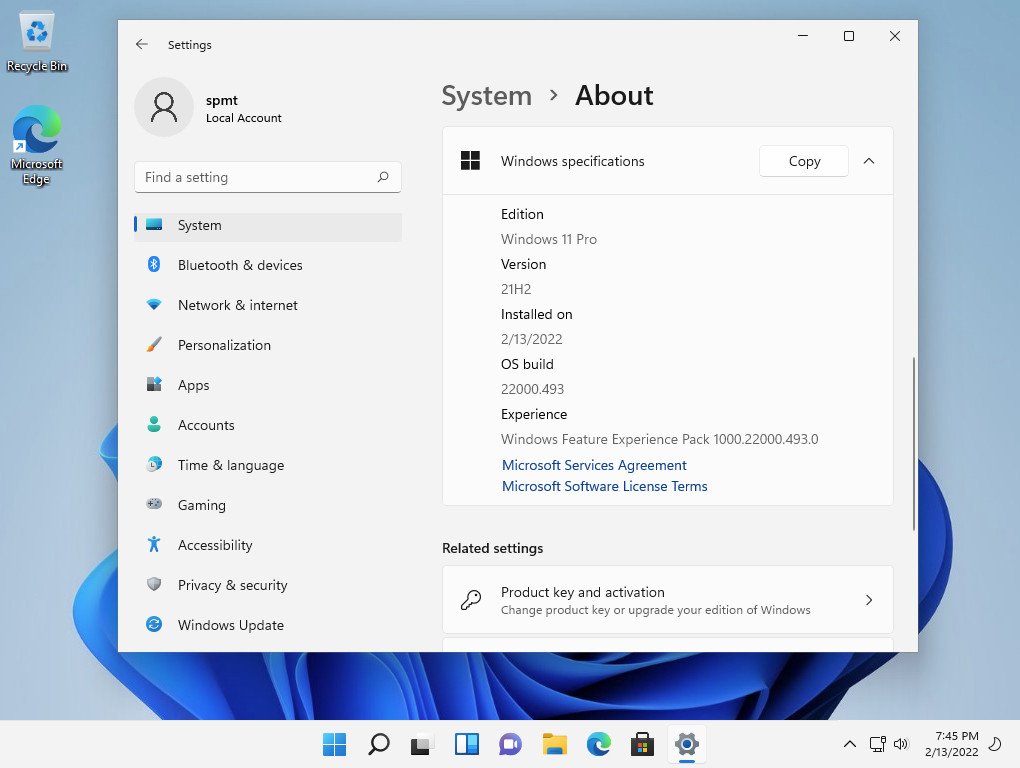Open taskbar Search
This screenshot has height=768, width=1020.
pos(379,744)
